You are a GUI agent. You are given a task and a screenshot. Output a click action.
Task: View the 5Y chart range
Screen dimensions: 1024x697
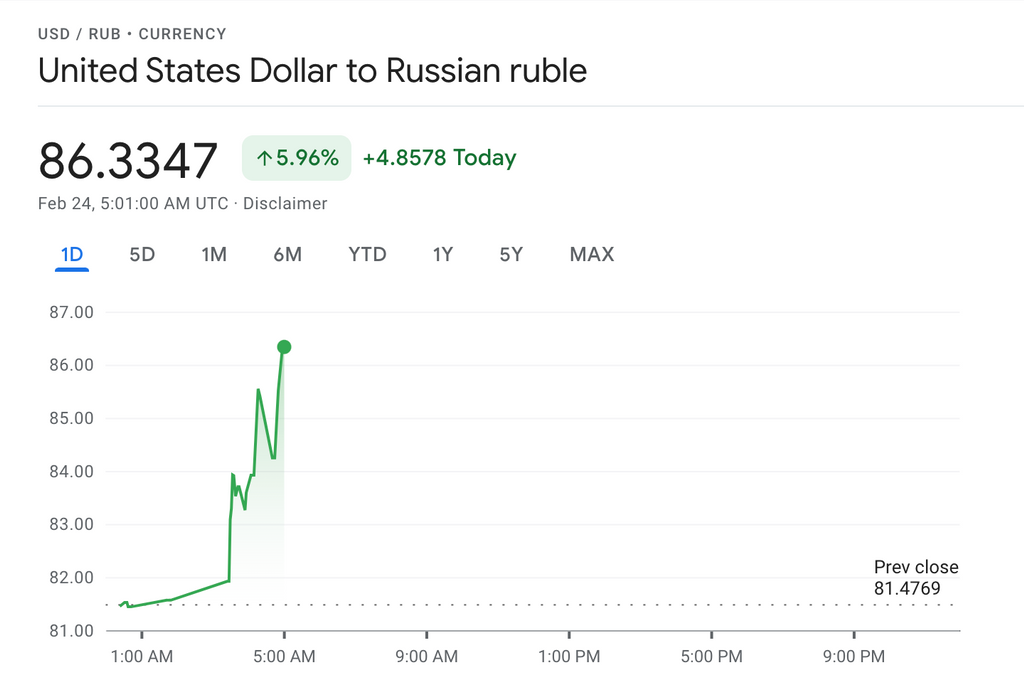[511, 255]
